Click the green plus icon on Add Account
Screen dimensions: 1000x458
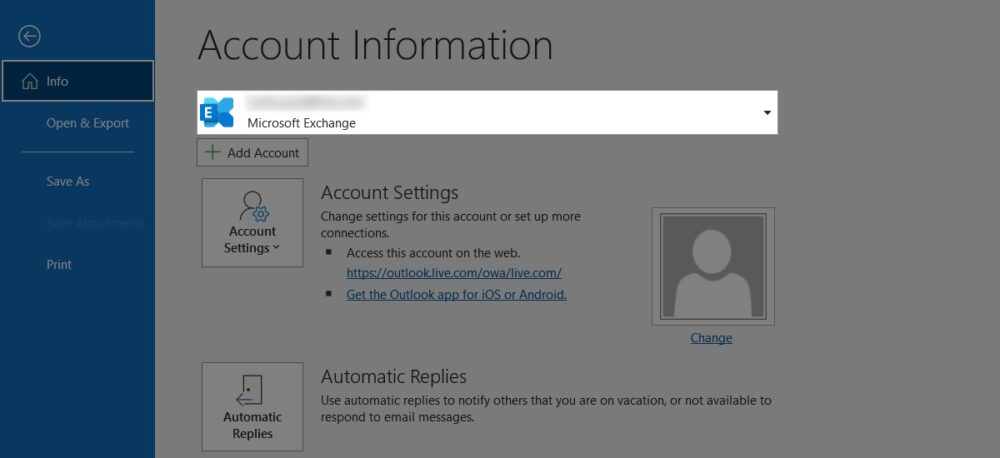[x=212, y=152]
